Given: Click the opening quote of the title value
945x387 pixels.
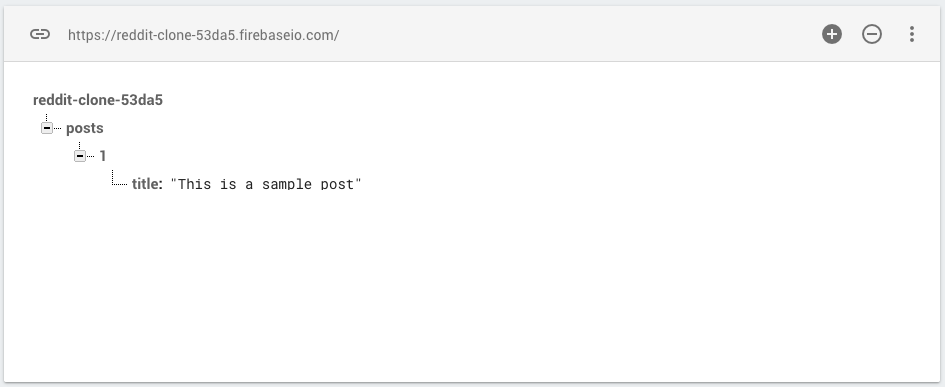Looking at the screenshot, I should [x=174, y=181].
